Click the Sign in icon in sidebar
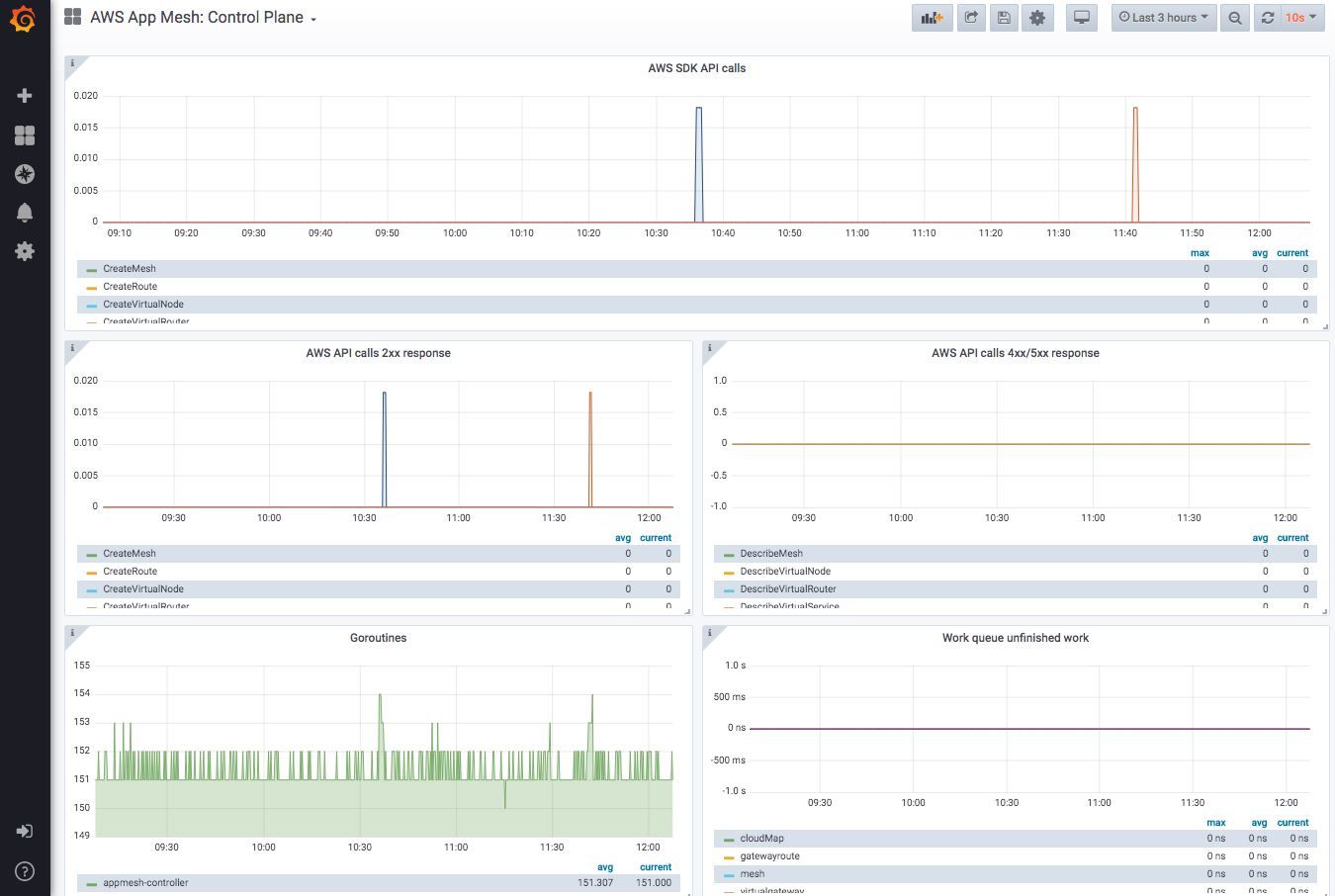The width and height of the screenshot is (1335, 896). (25, 832)
